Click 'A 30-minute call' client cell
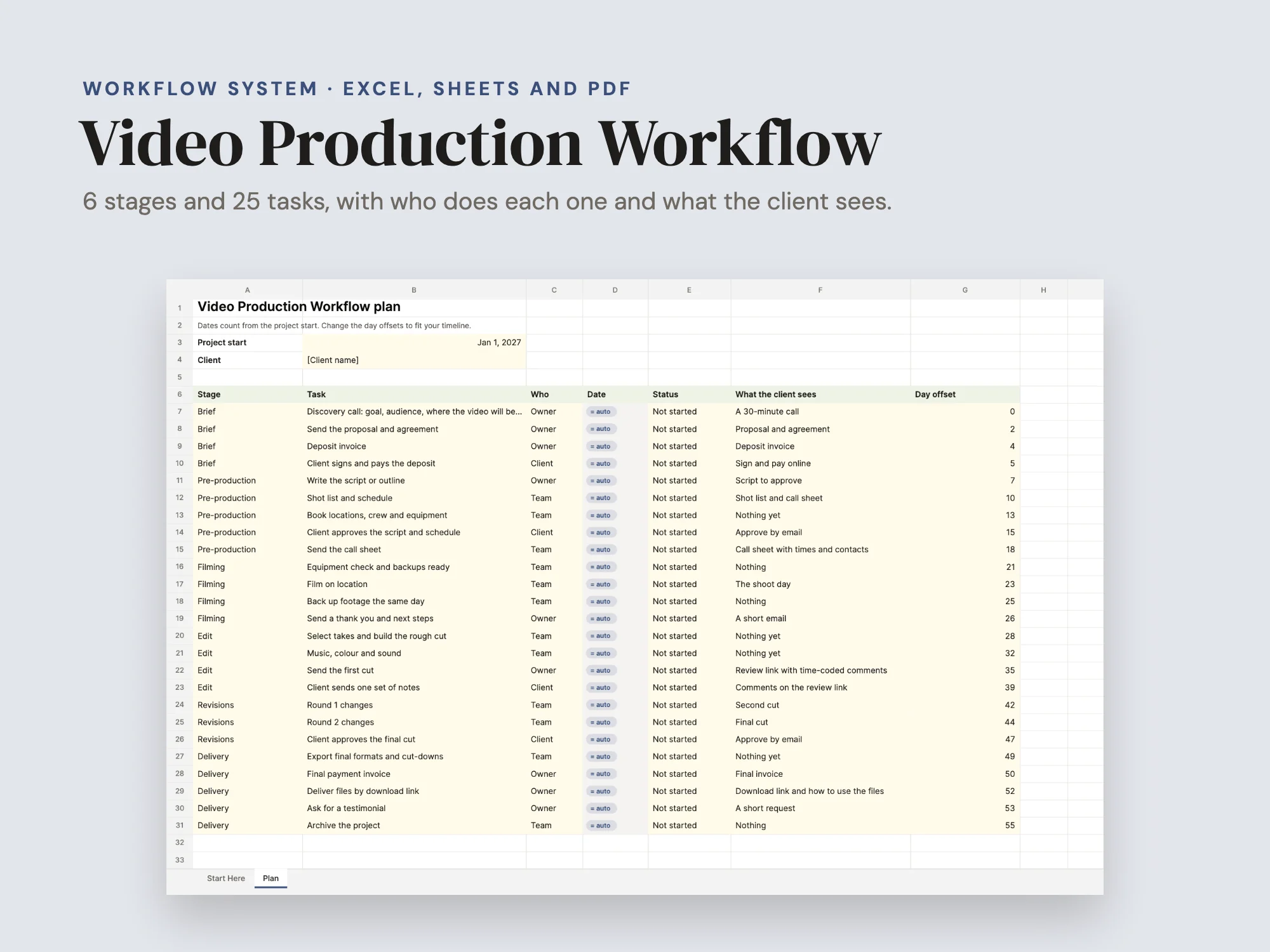The image size is (1270, 952). [820, 412]
